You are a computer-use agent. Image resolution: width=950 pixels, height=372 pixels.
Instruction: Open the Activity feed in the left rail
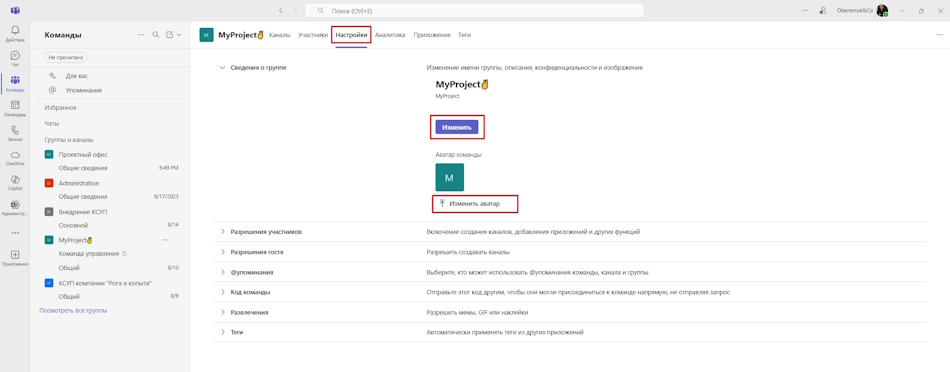click(15, 33)
